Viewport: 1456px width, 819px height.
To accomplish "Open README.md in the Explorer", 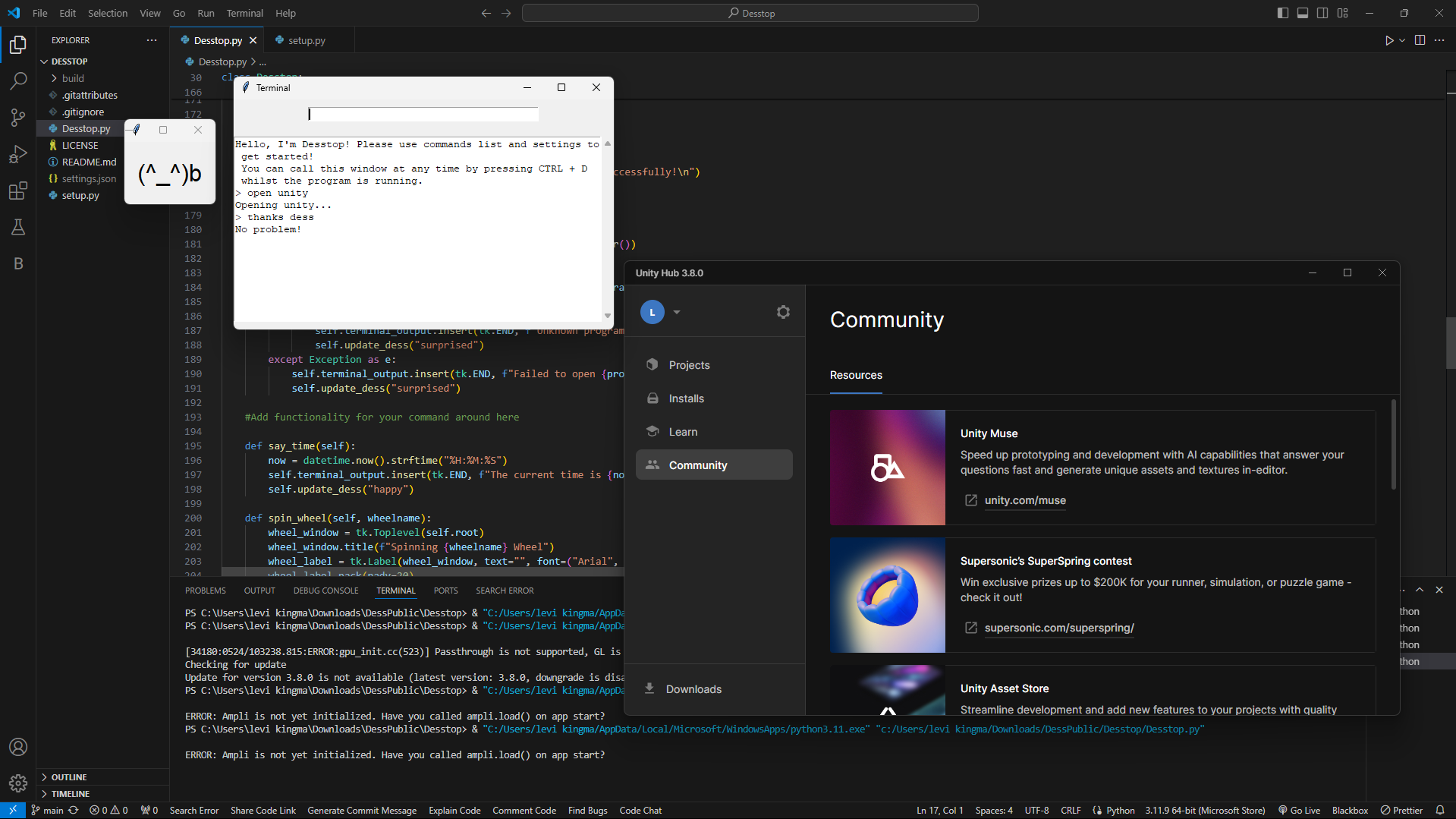I will tap(89, 162).
